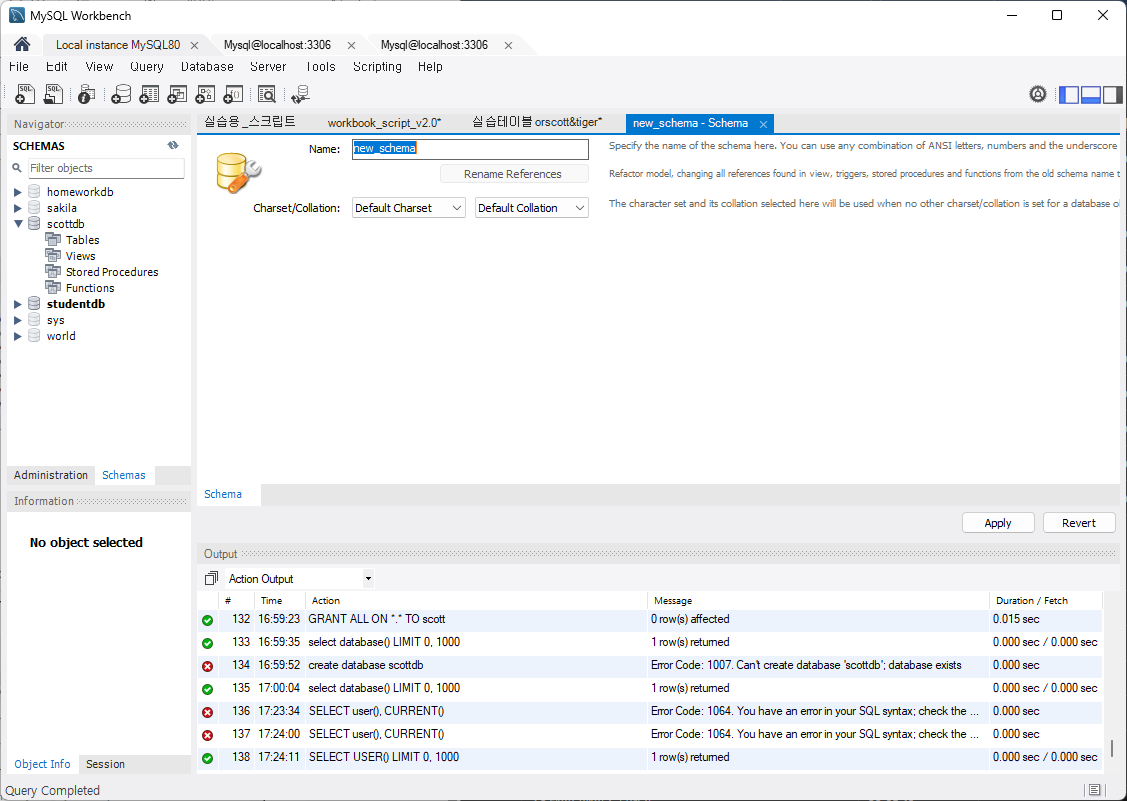
Task: Create a new function toolbar icon
Action: coord(233,94)
